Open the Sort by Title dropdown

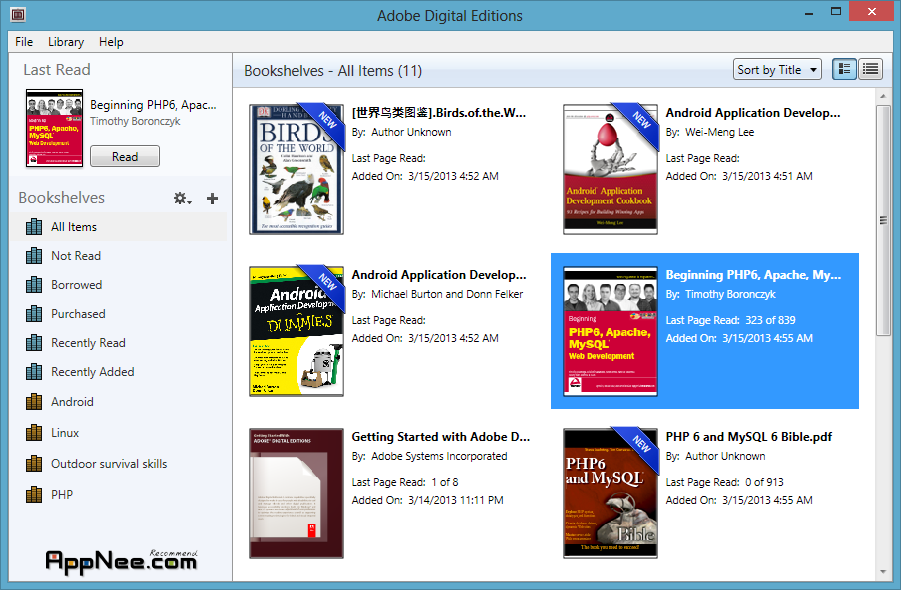[x=777, y=70]
